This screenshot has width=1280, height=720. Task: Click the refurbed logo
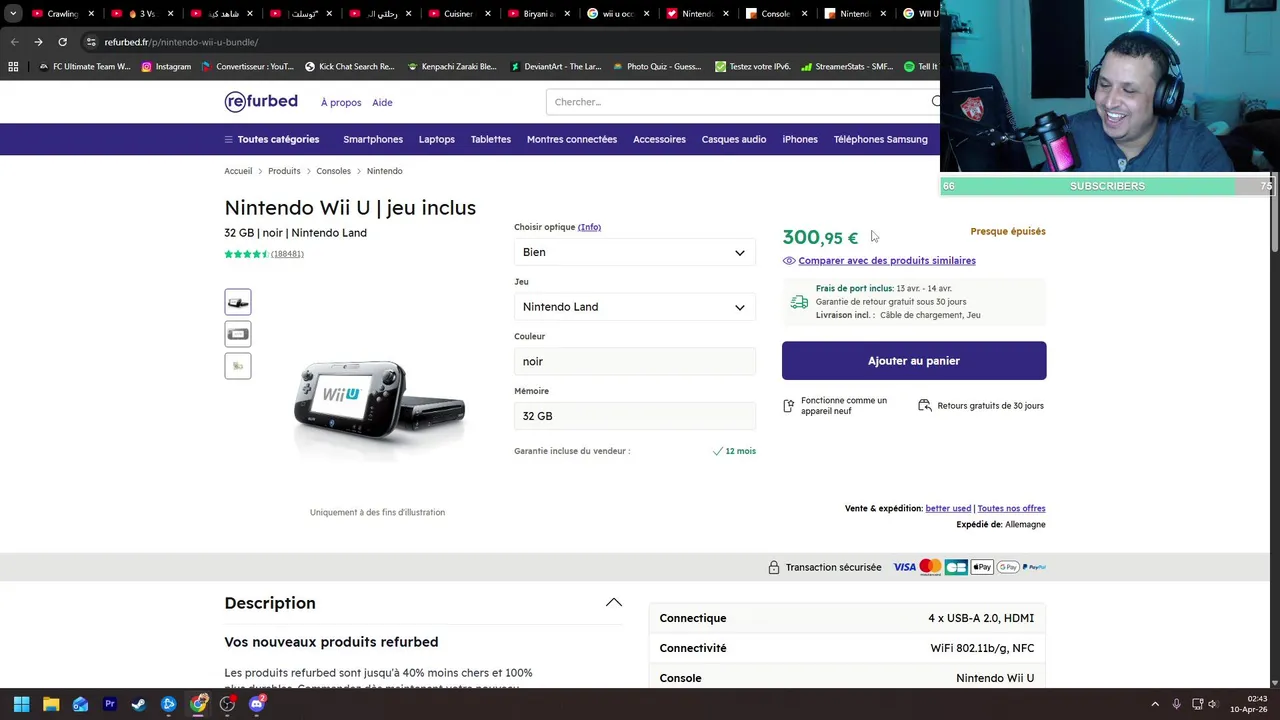click(261, 102)
